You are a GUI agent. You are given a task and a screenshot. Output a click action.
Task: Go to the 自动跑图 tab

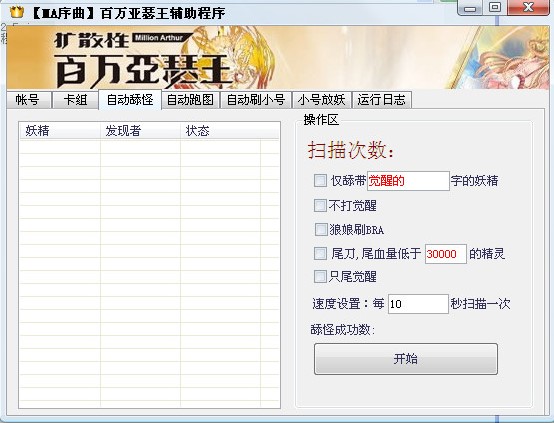pyautogui.click(x=190, y=100)
